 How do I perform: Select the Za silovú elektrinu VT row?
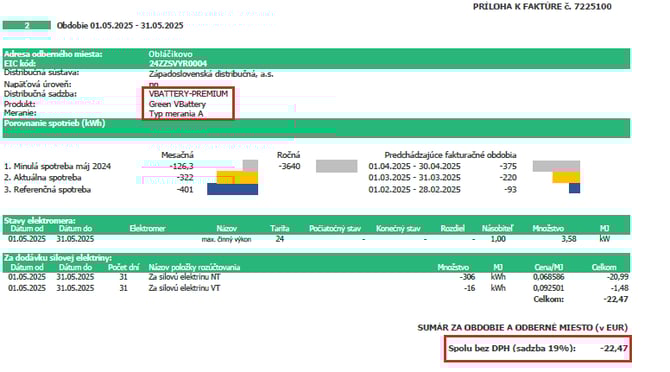(316, 288)
